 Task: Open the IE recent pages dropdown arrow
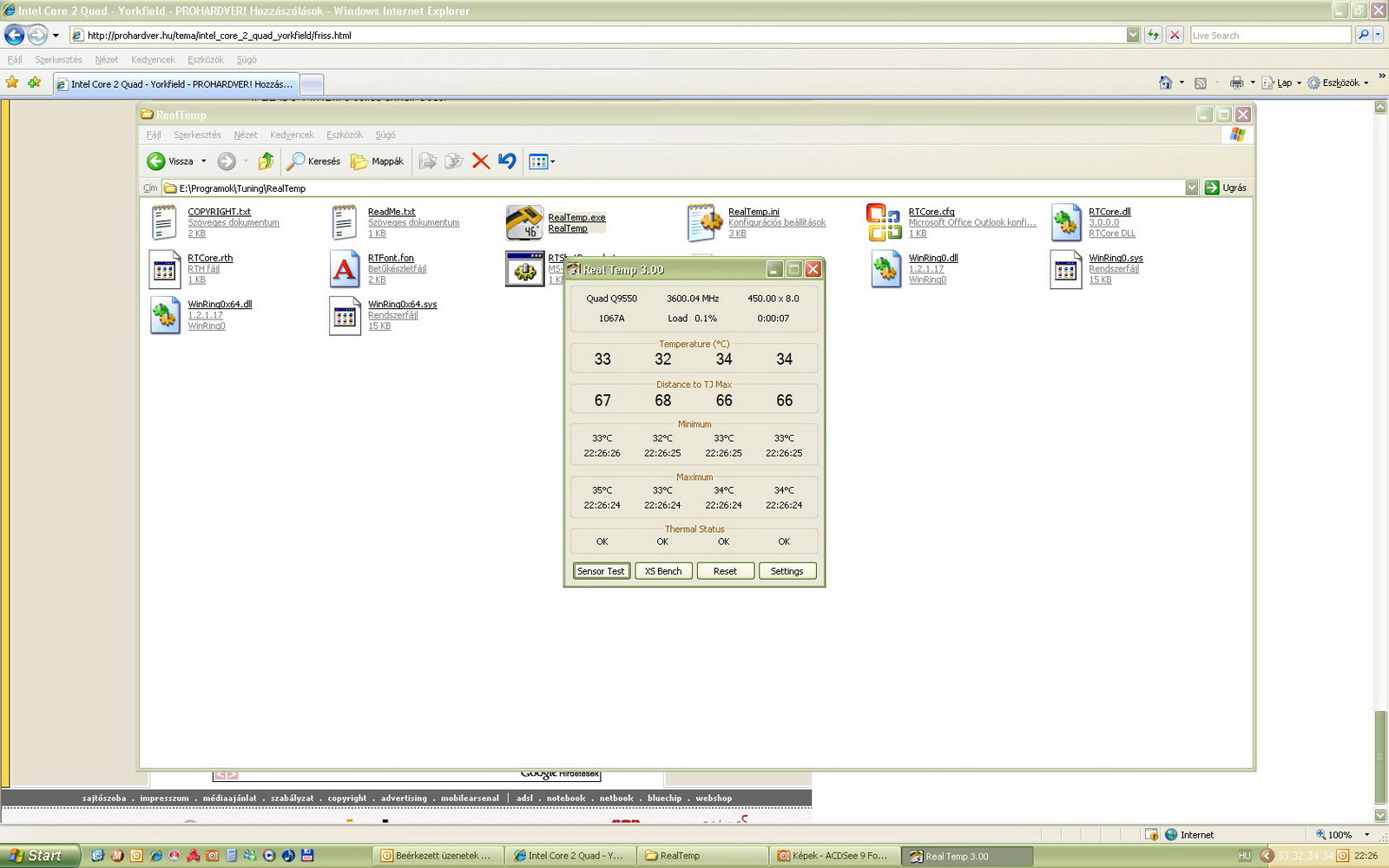pos(56,36)
